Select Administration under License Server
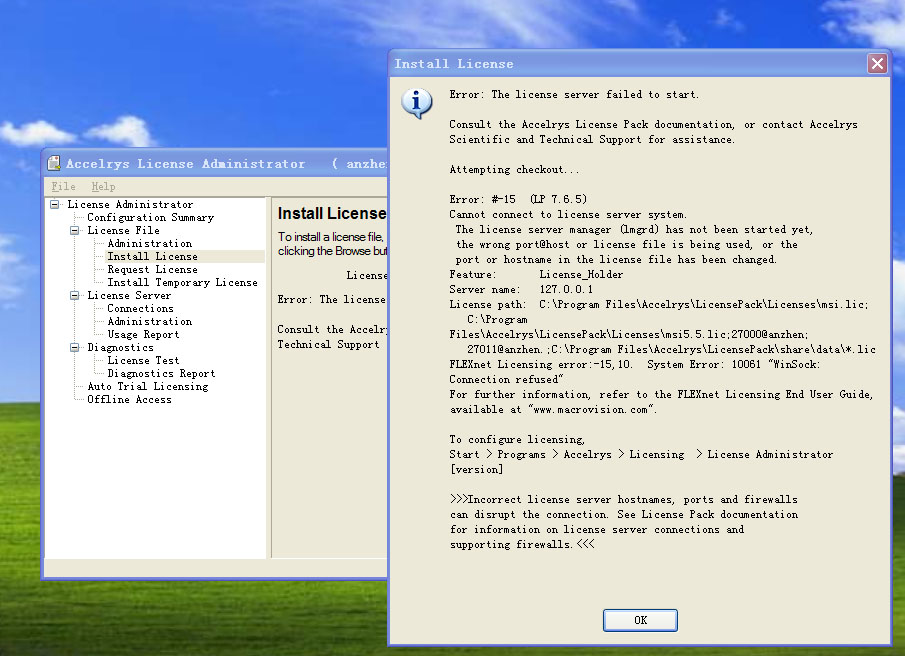Screen dimensions: 905x656 coord(149,321)
